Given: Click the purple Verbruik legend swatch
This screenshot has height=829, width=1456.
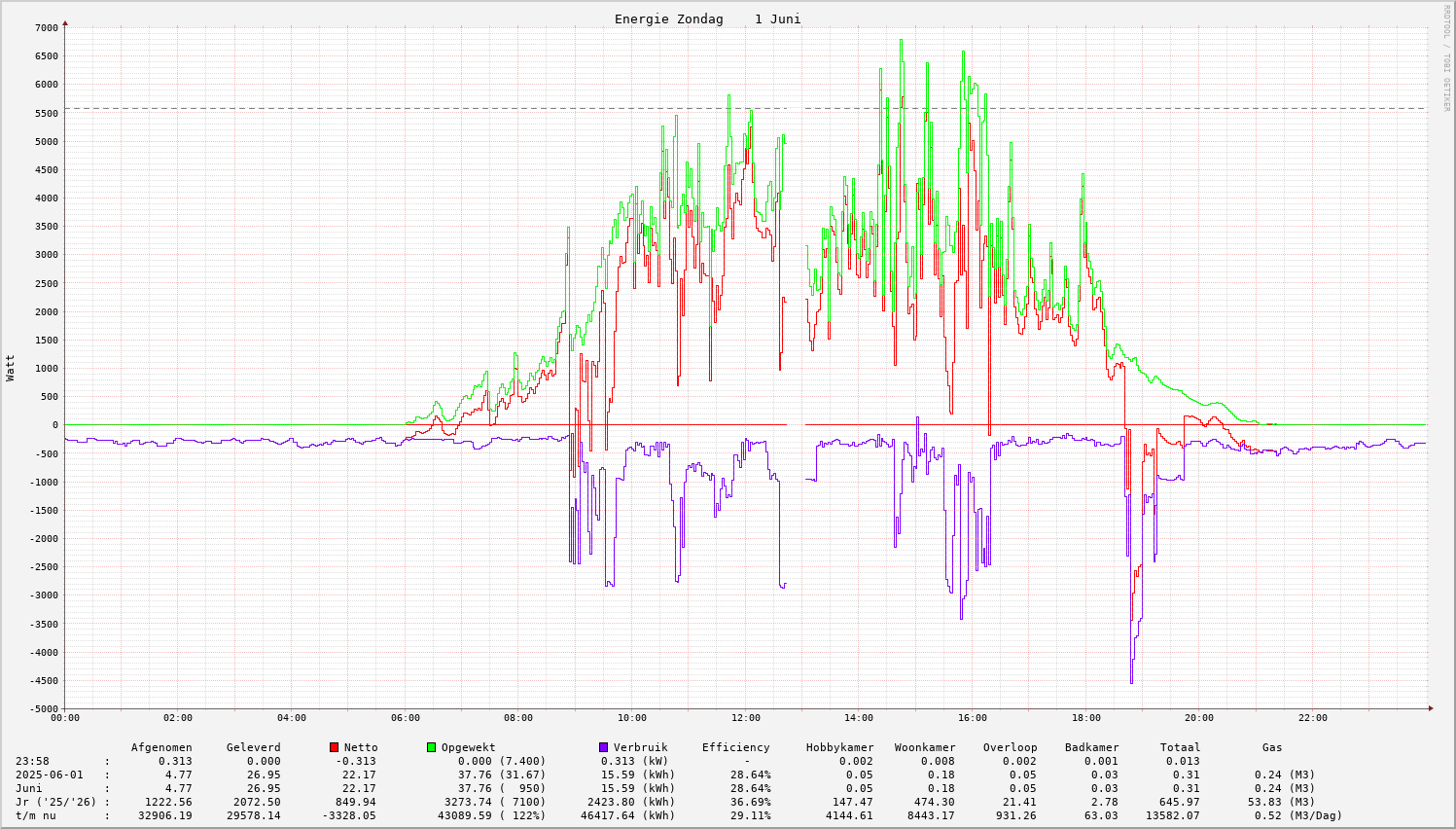Looking at the screenshot, I should tap(603, 747).
